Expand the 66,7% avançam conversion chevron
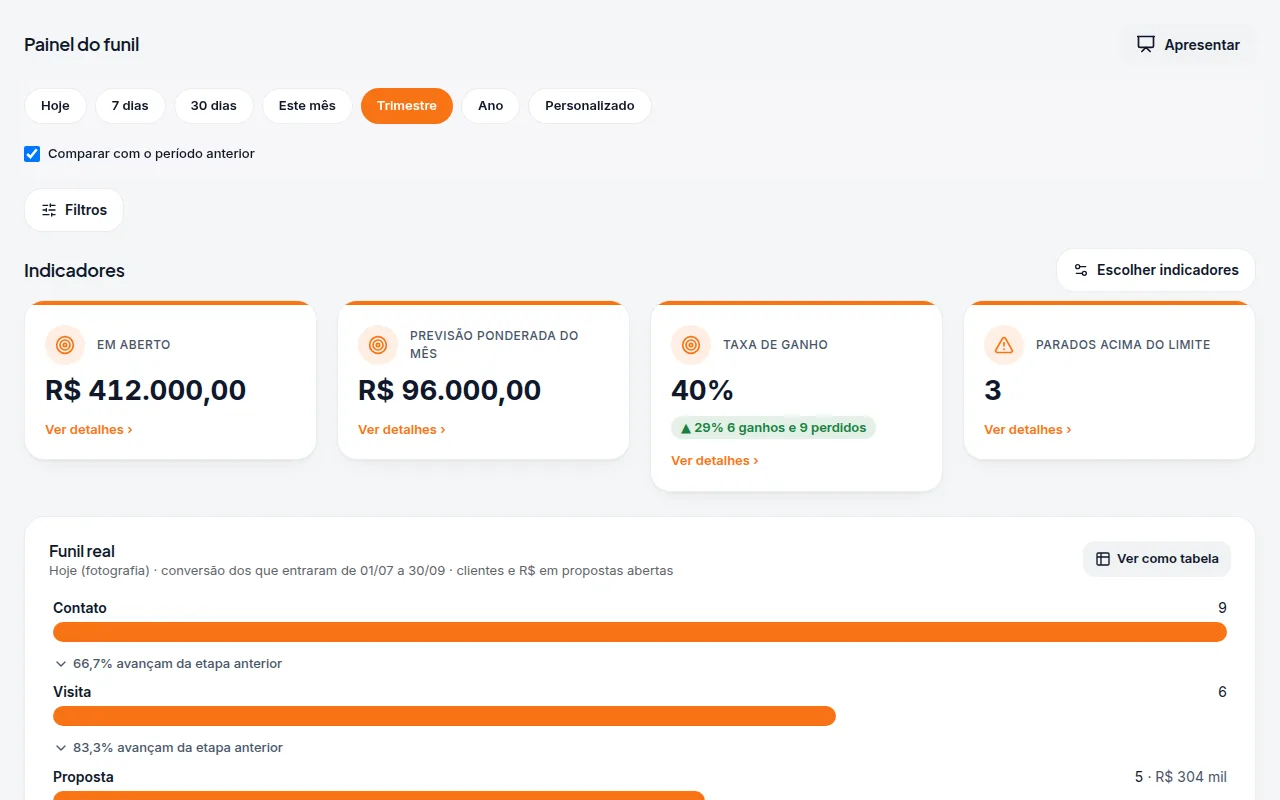Screen dimensions: 1280x800 (x=61, y=664)
